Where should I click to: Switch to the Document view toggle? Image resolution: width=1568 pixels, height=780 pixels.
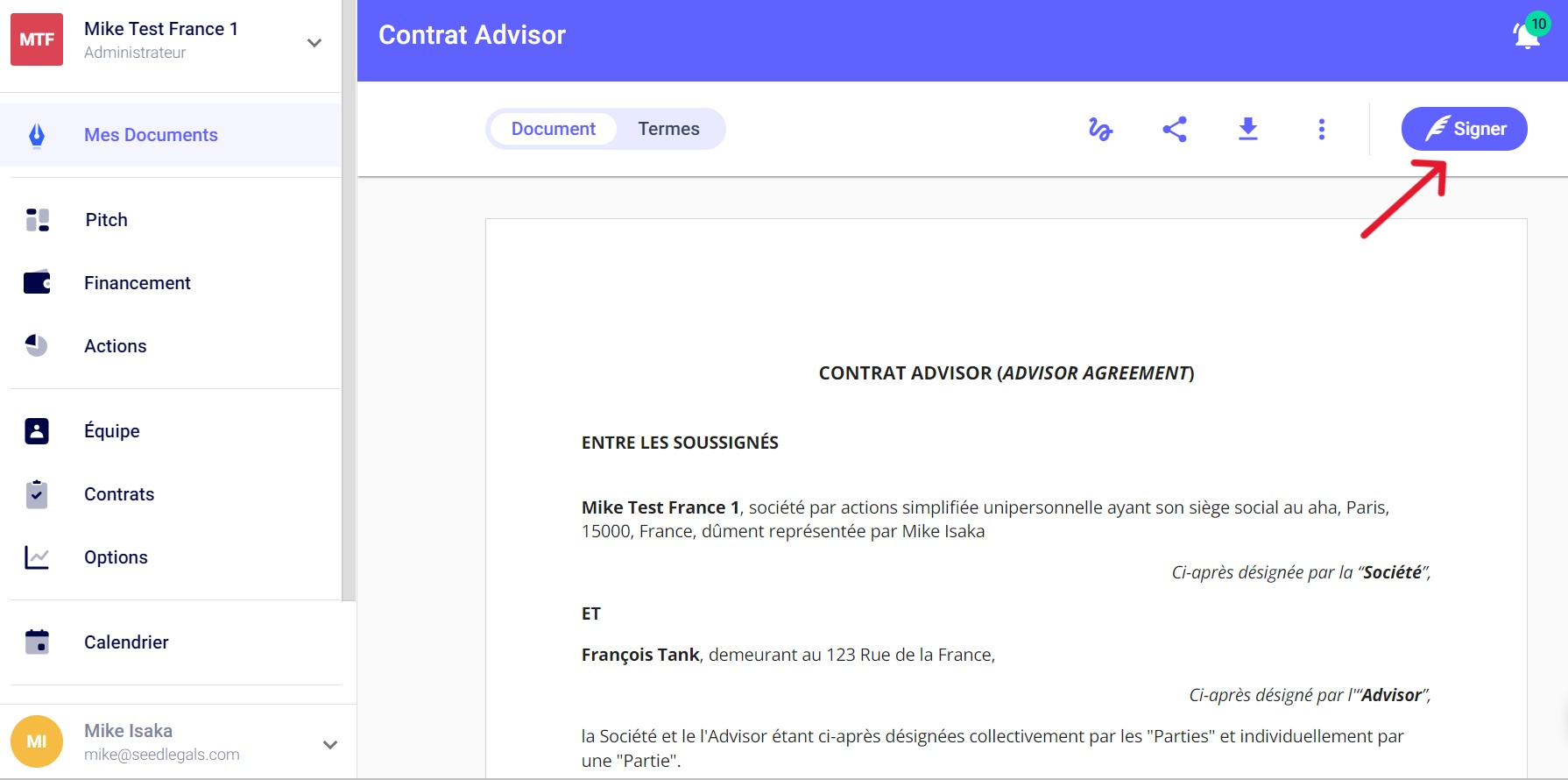[x=553, y=129]
